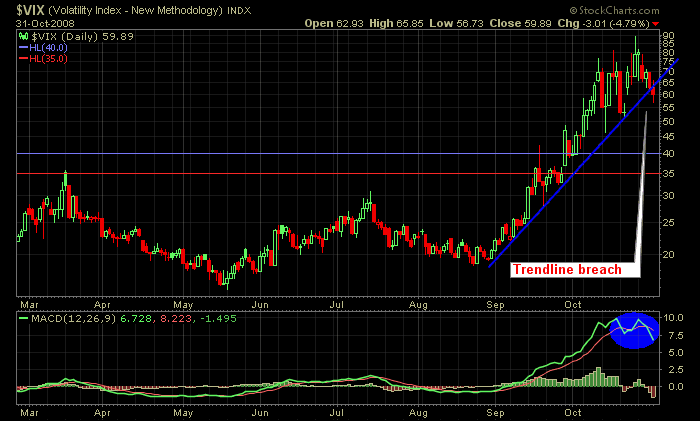700x421 pixels.
Task: Click May on the MACD panel date axis
Action: point(183,413)
